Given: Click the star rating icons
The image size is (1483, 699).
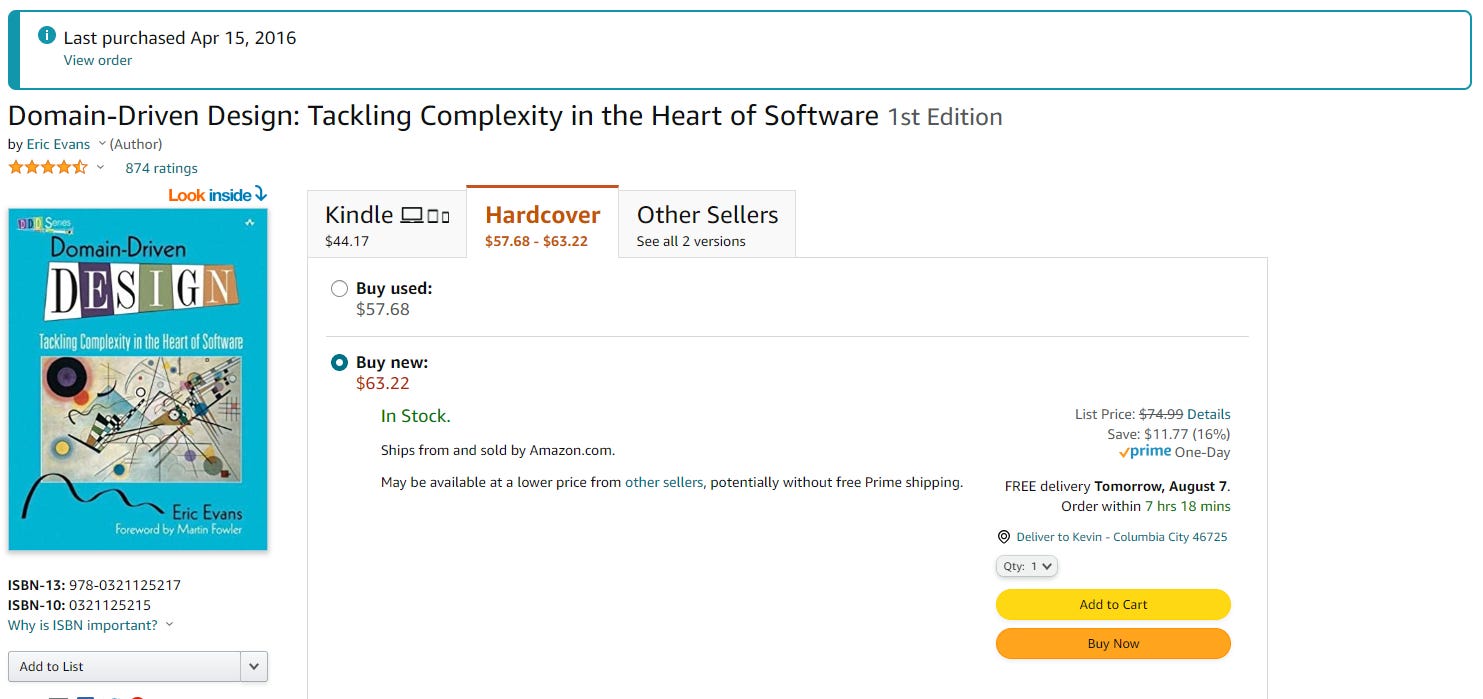Looking at the screenshot, I should 48,167.
